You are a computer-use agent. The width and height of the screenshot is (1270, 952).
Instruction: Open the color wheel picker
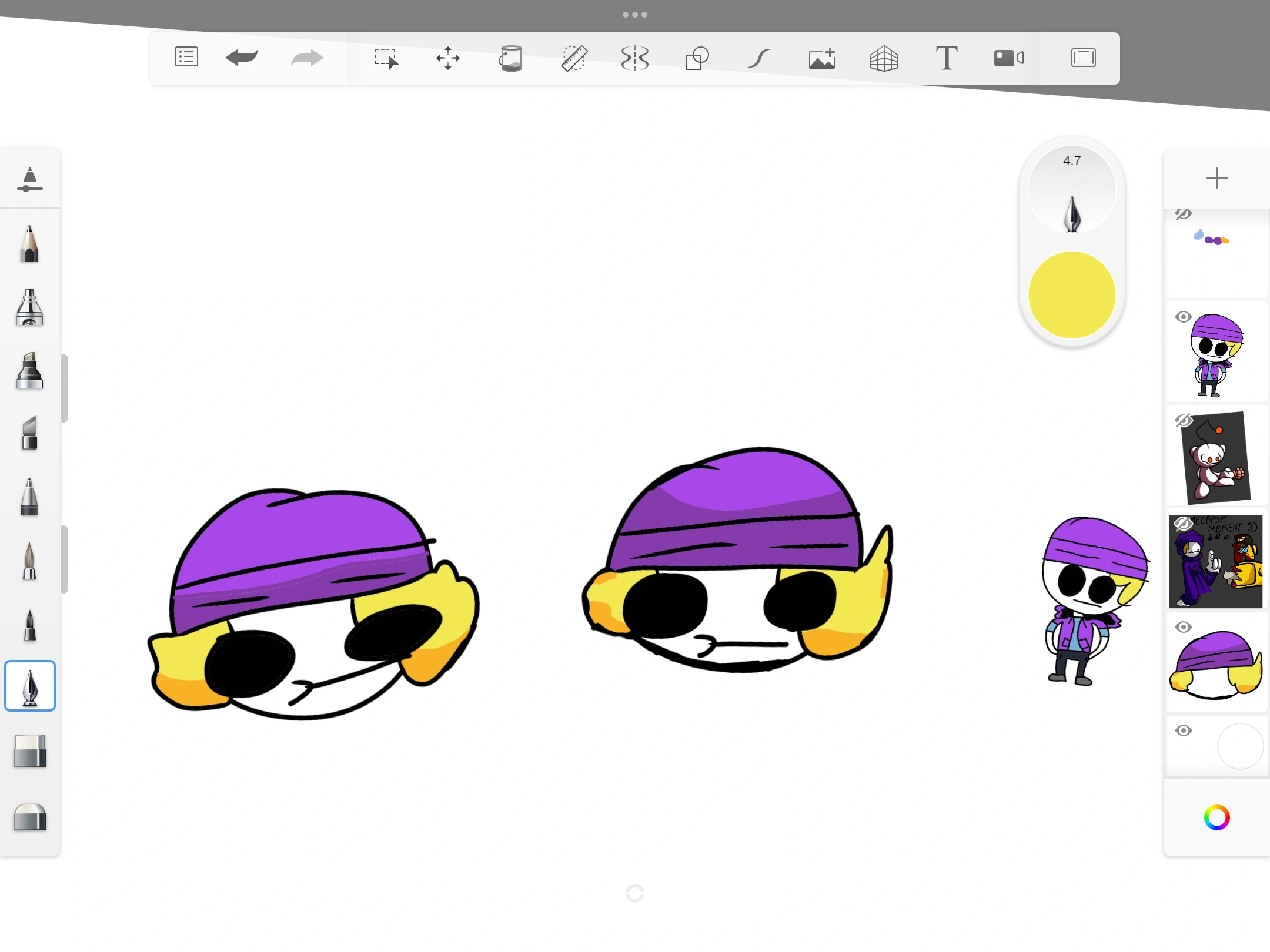1217,818
